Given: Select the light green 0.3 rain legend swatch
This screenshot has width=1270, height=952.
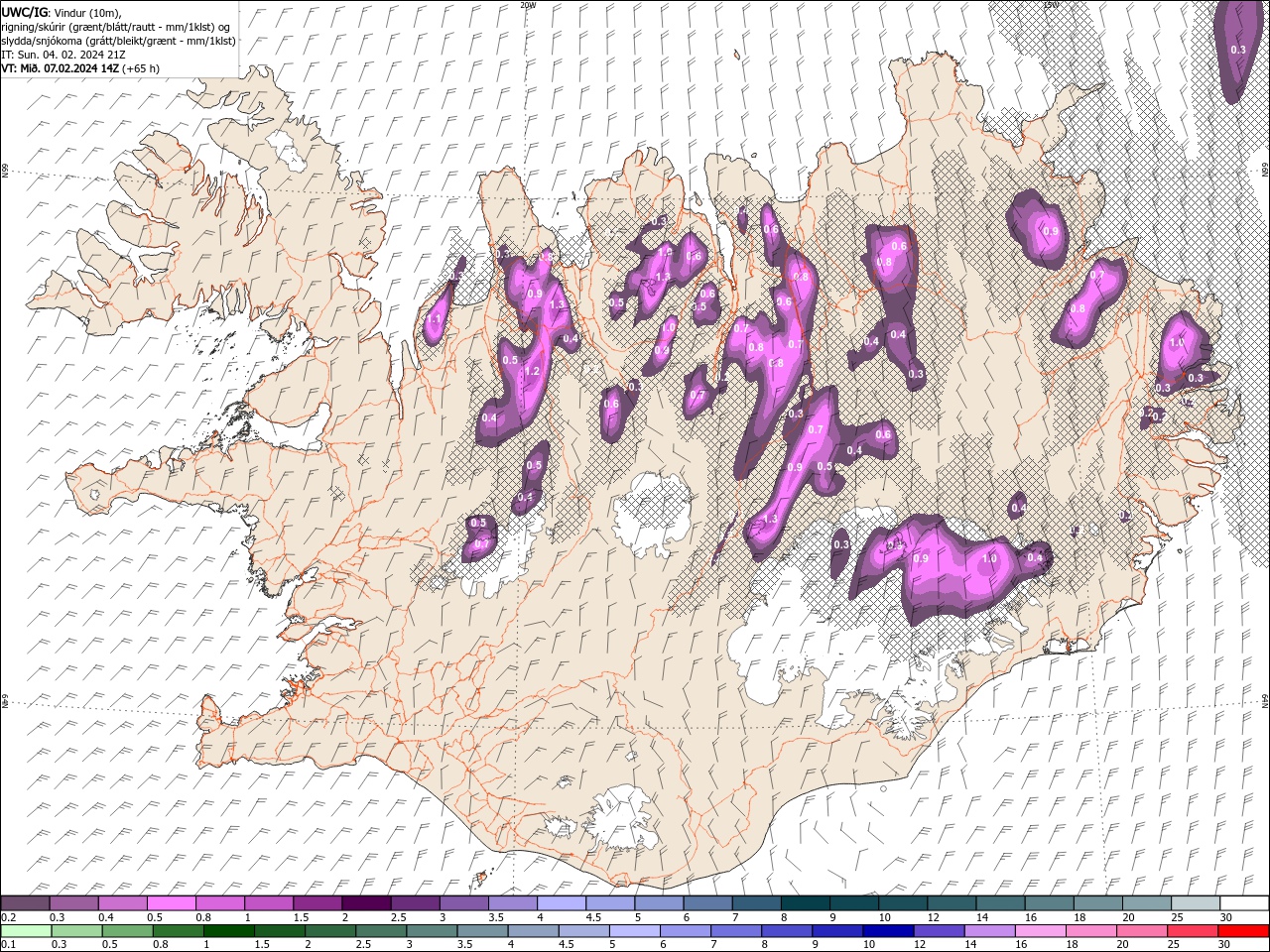Looking at the screenshot, I should 76,931.
